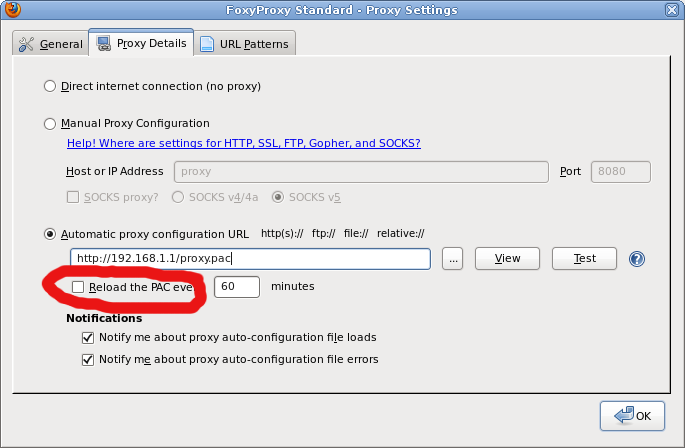The height and width of the screenshot is (448, 685).
Task: Click the 'http(s)://' text label
Action: (x=282, y=233)
